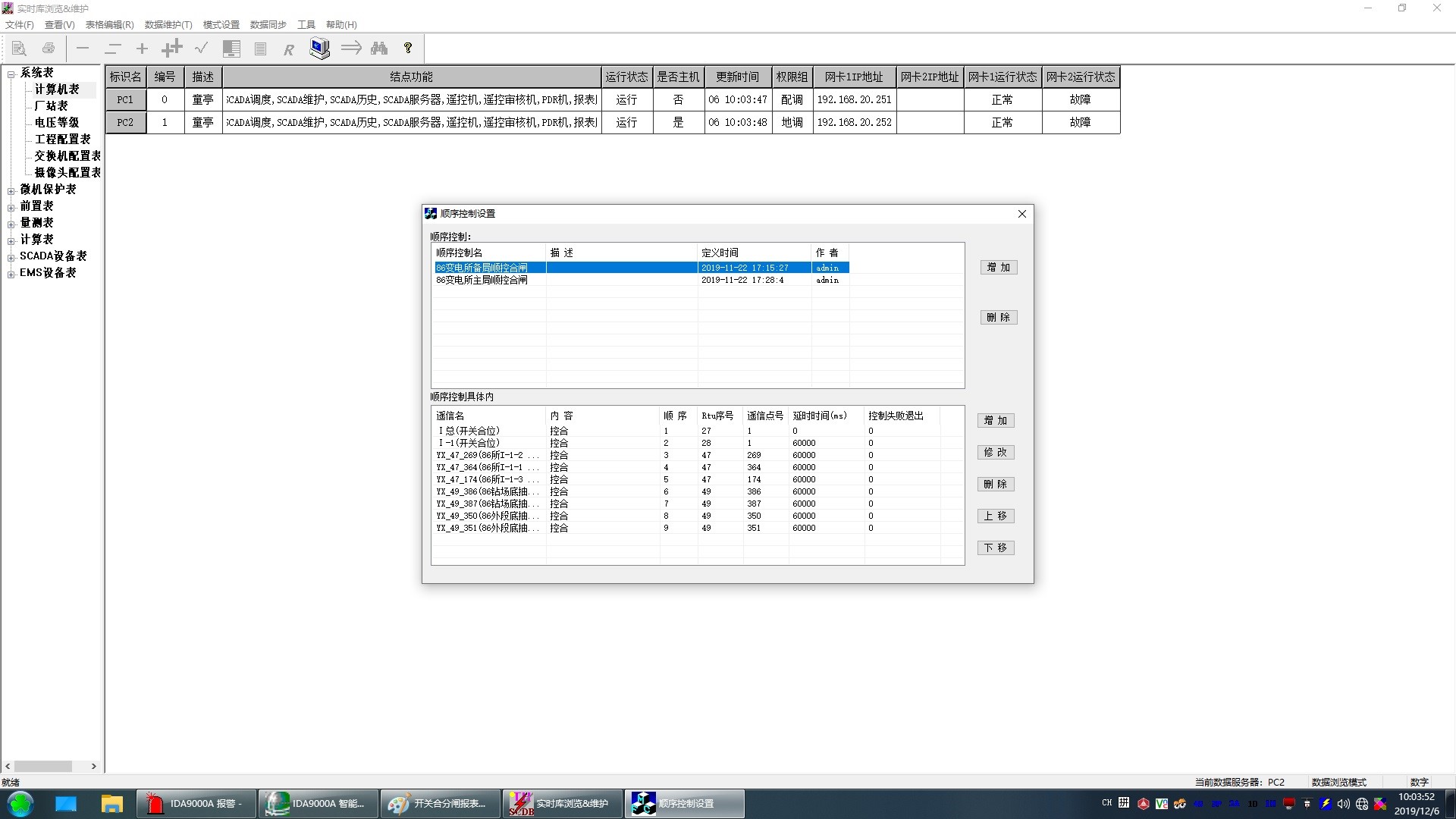Image resolution: width=1456 pixels, height=819 pixels.
Task: Click the checkmark confirm toolbar icon
Action: (201, 49)
